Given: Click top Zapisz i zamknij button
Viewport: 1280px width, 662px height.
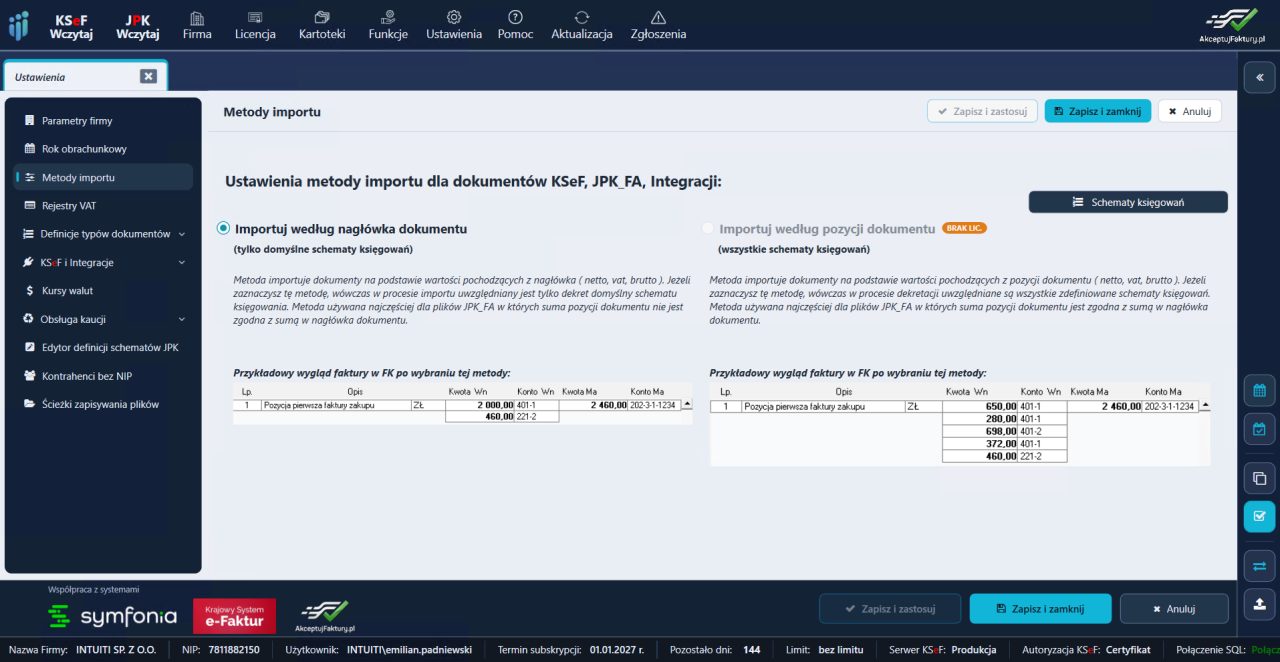Looking at the screenshot, I should [1098, 111].
